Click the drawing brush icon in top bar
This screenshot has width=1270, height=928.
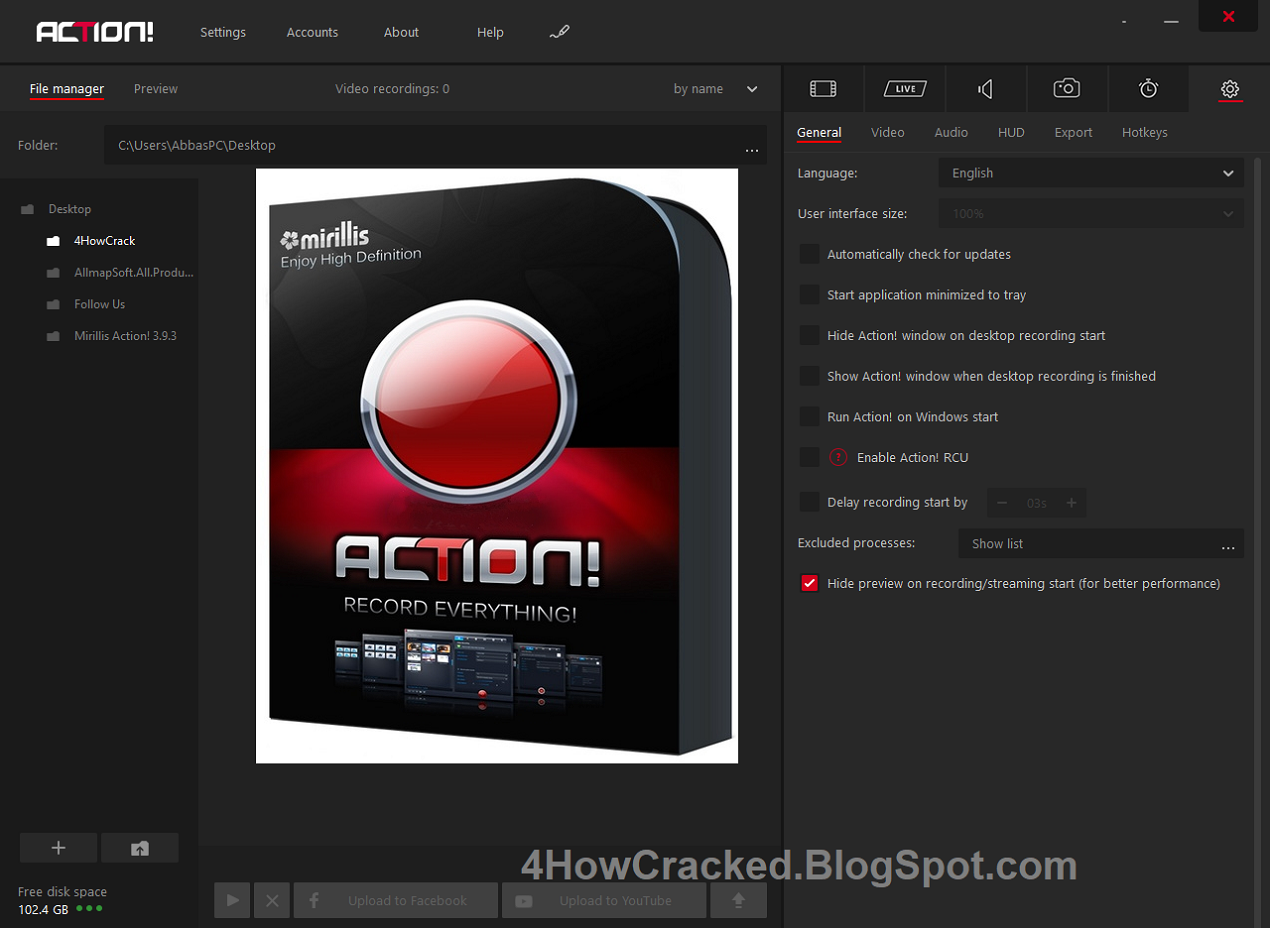559,32
